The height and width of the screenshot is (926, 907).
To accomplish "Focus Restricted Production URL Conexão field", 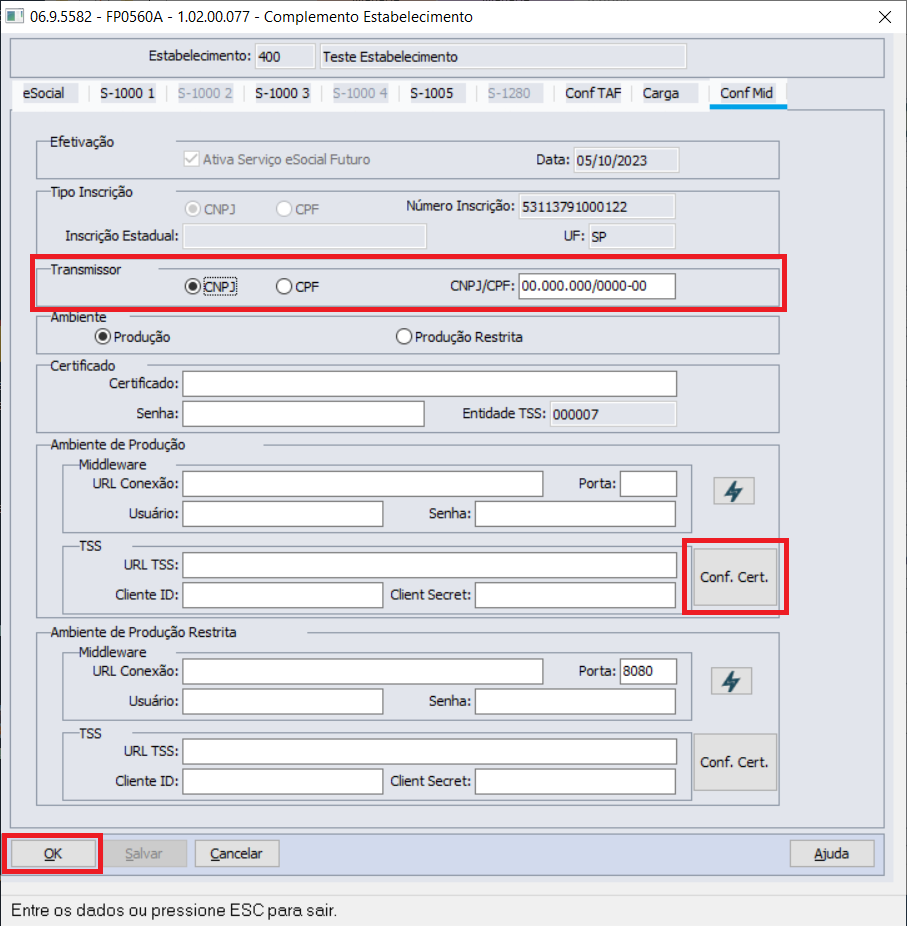I will tap(363, 671).
